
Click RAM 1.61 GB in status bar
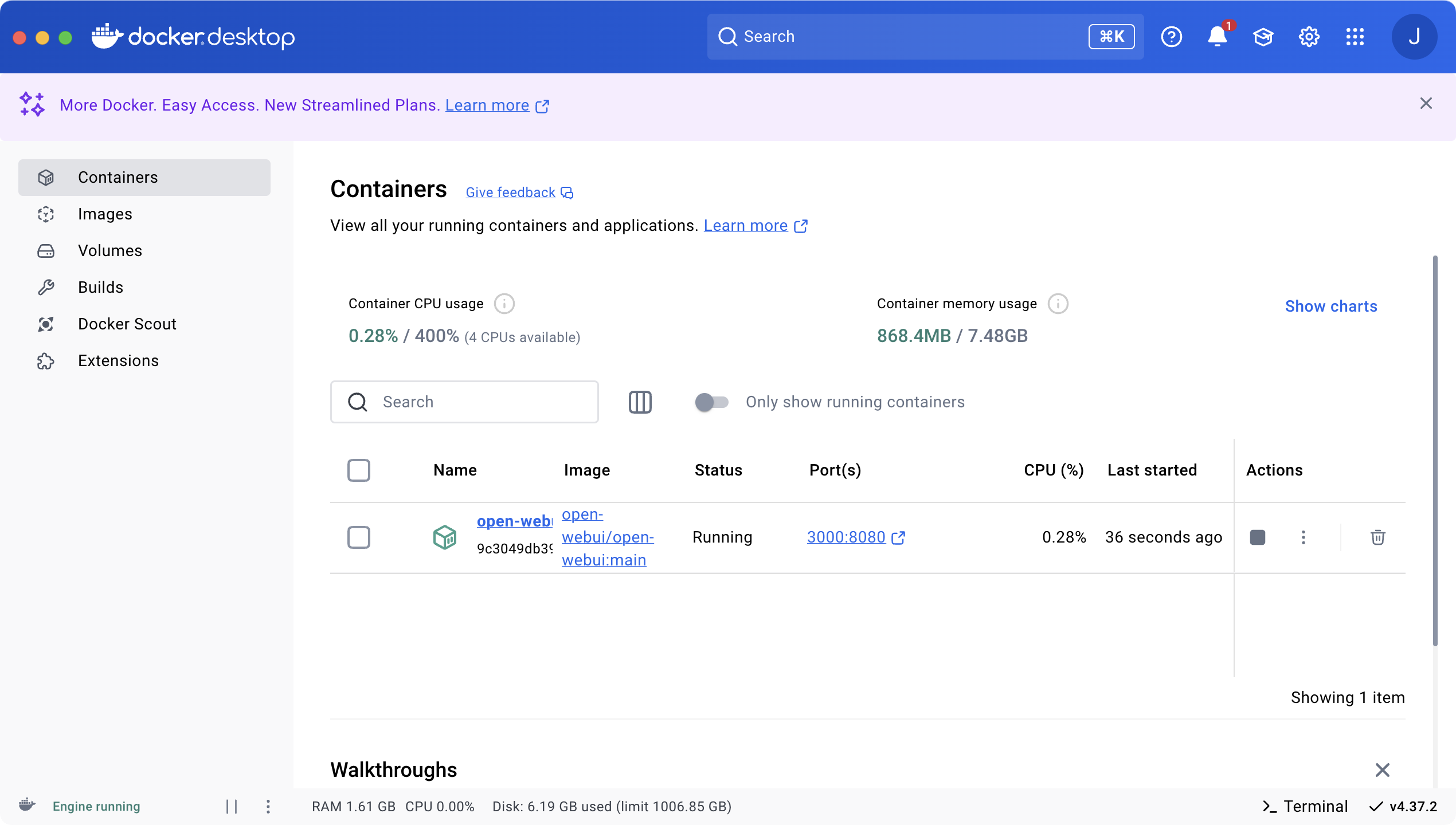click(354, 807)
